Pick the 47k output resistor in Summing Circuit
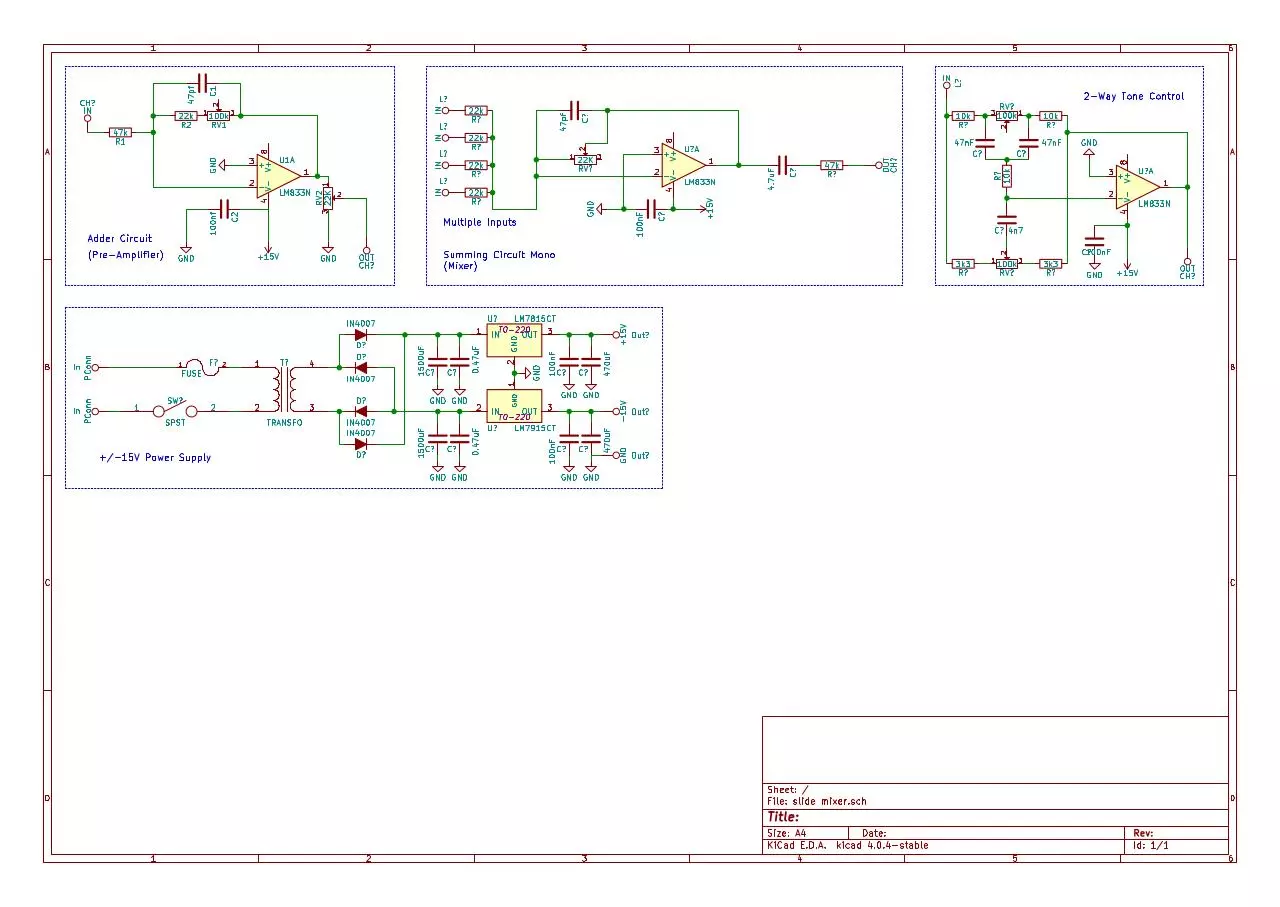Screen dimensions: 1280x907 (831, 165)
